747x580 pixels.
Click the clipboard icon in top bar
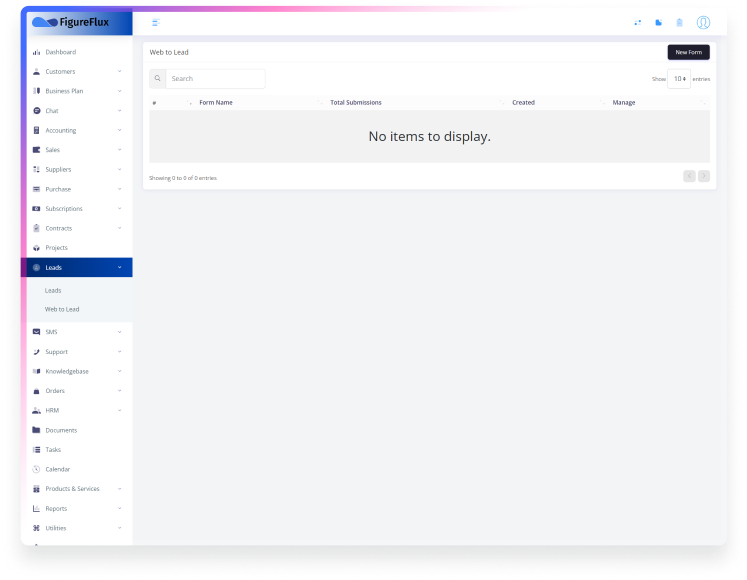point(679,22)
